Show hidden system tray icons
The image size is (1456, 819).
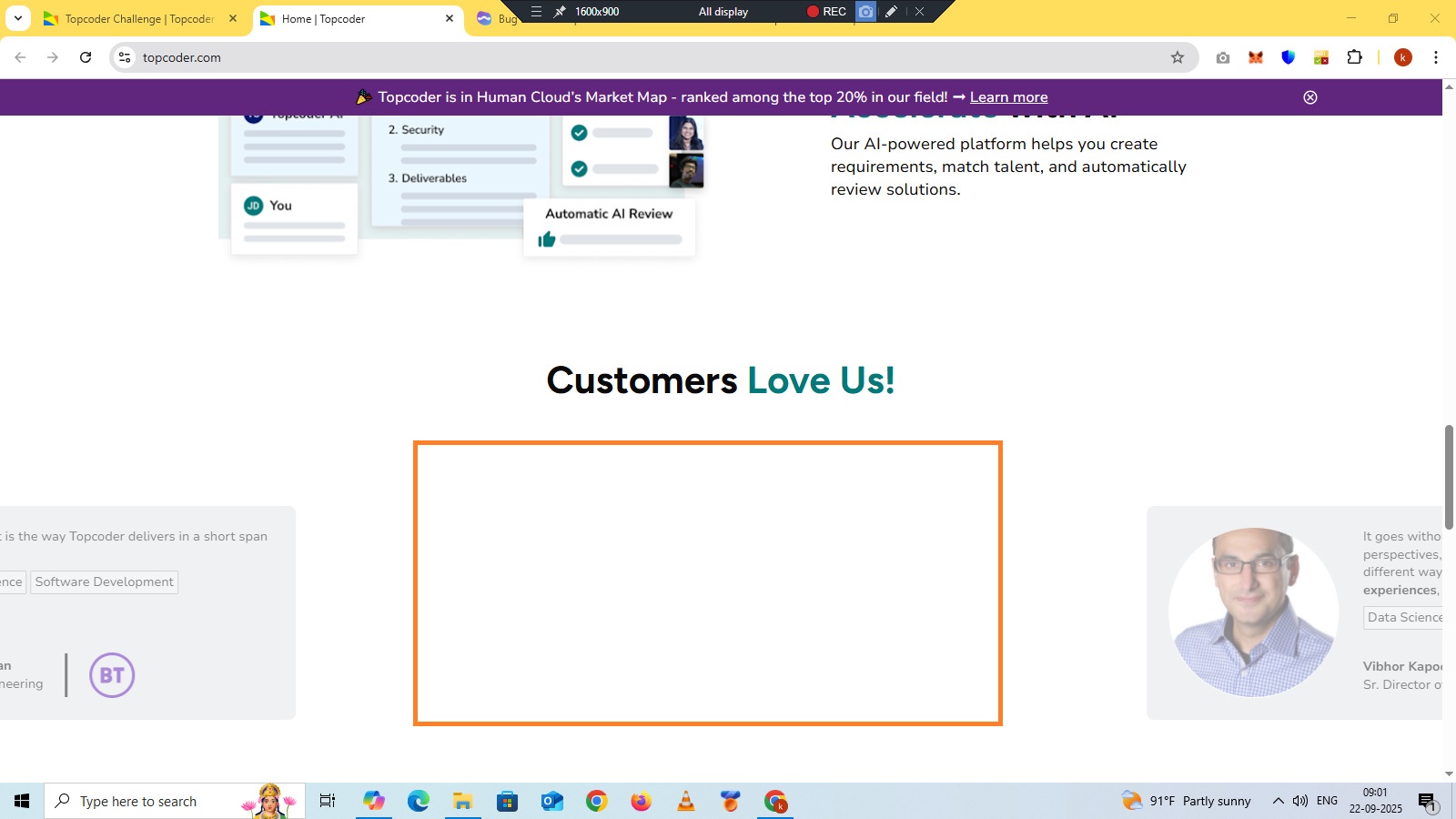tap(1278, 801)
